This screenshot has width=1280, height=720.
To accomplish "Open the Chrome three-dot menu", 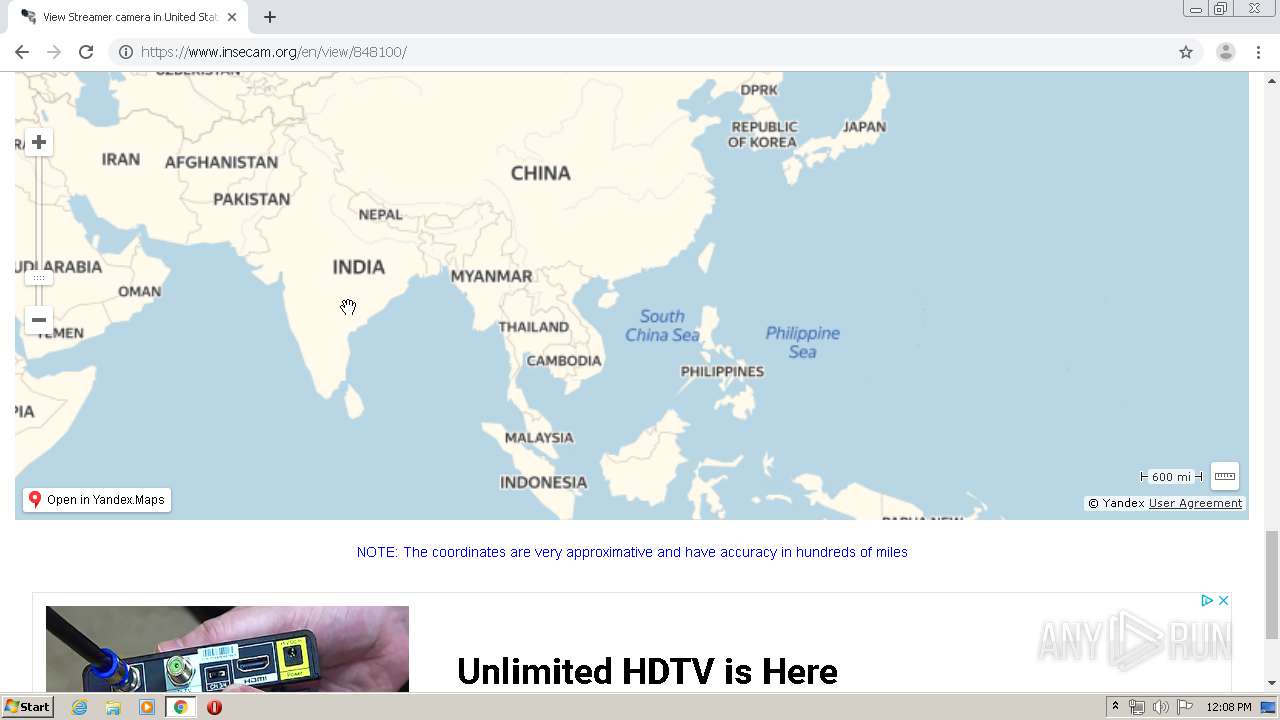I will click(x=1259, y=52).
